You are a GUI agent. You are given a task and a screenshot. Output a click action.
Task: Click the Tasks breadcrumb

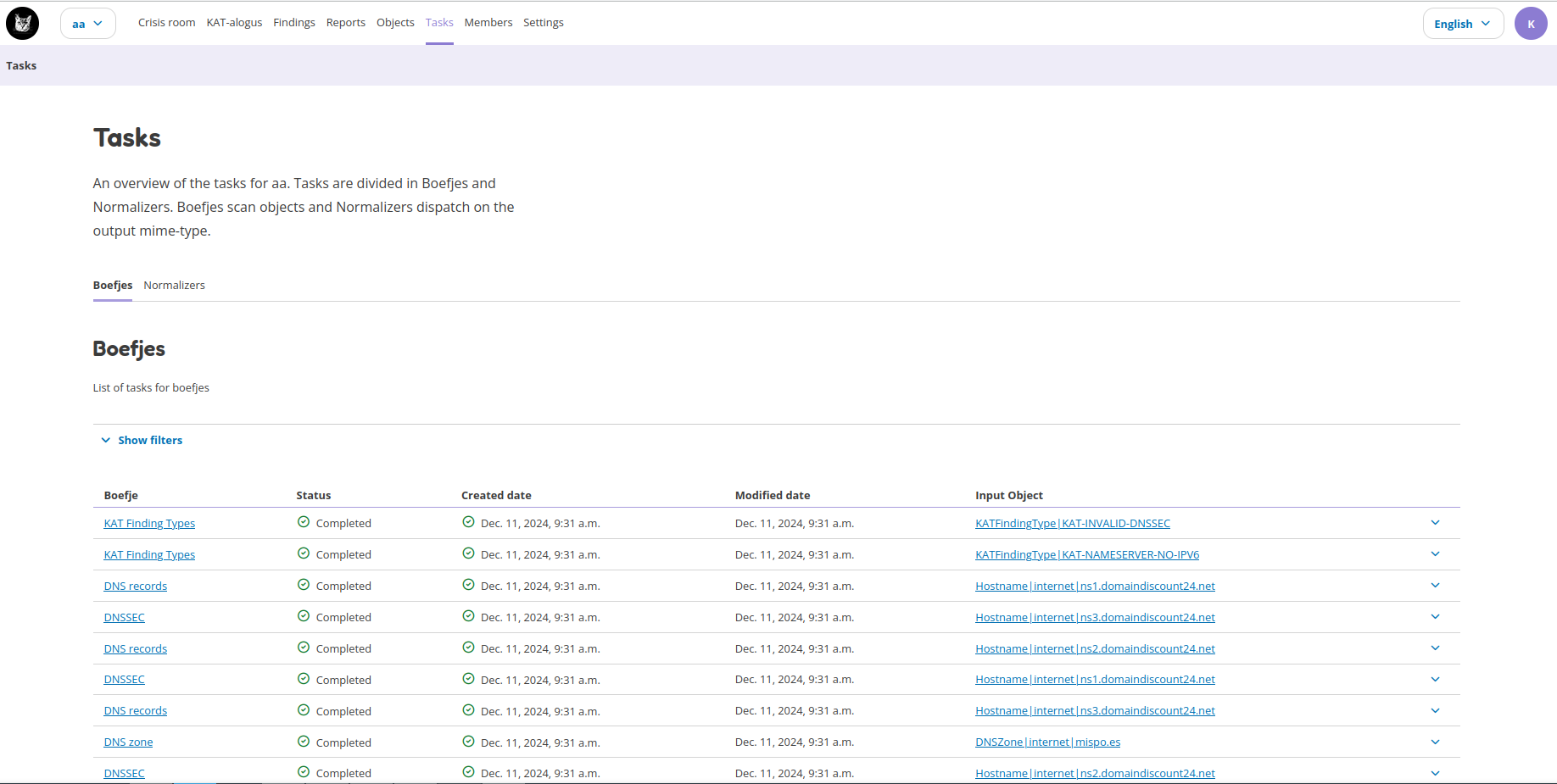tap(21, 66)
